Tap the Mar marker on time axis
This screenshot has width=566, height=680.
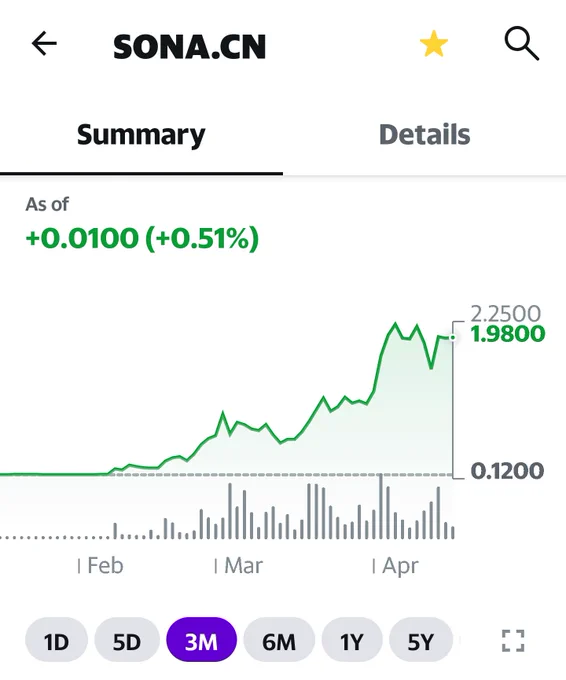pyautogui.click(x=243, y=566)
